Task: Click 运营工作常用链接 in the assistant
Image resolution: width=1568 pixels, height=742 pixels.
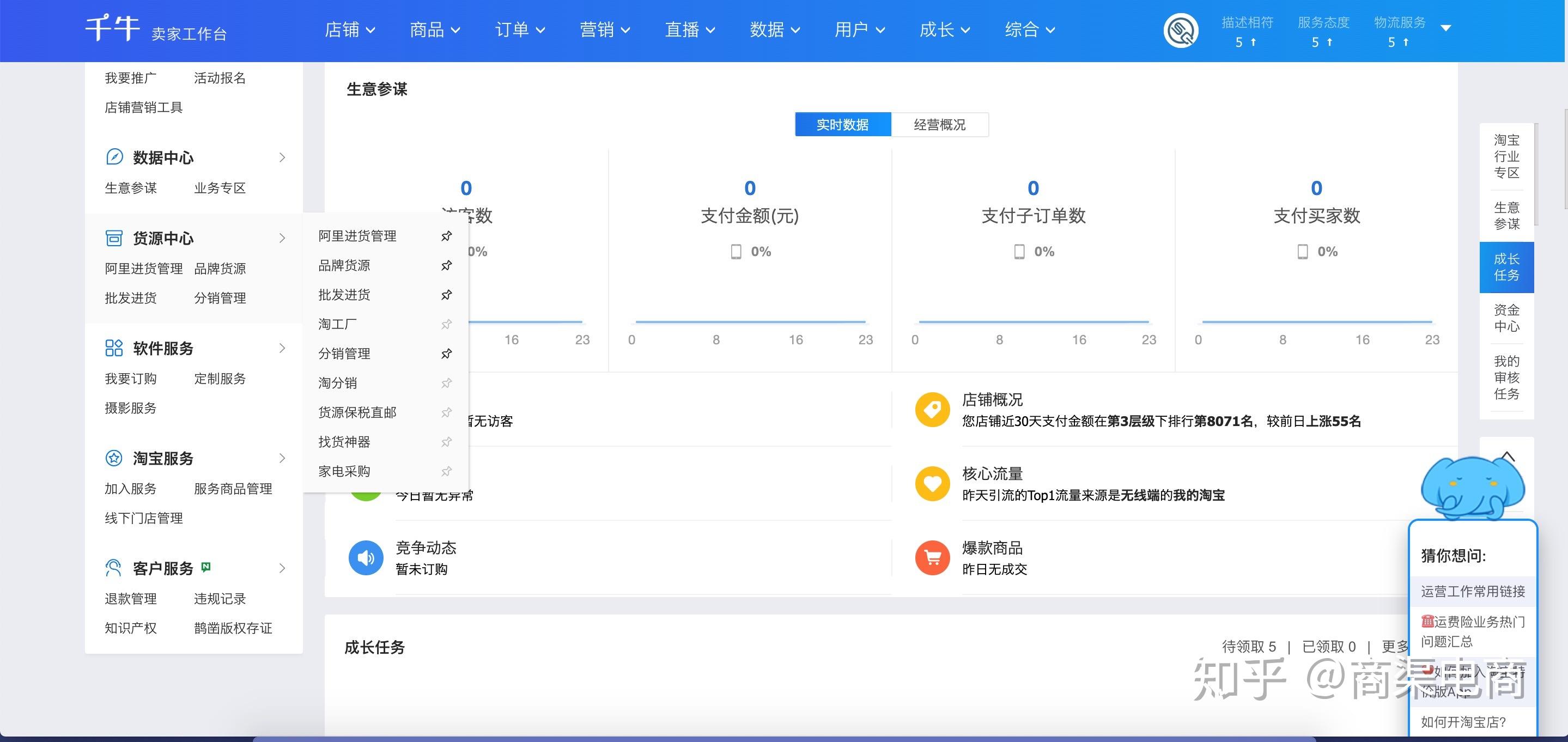Action: [x=1473, y=591]
